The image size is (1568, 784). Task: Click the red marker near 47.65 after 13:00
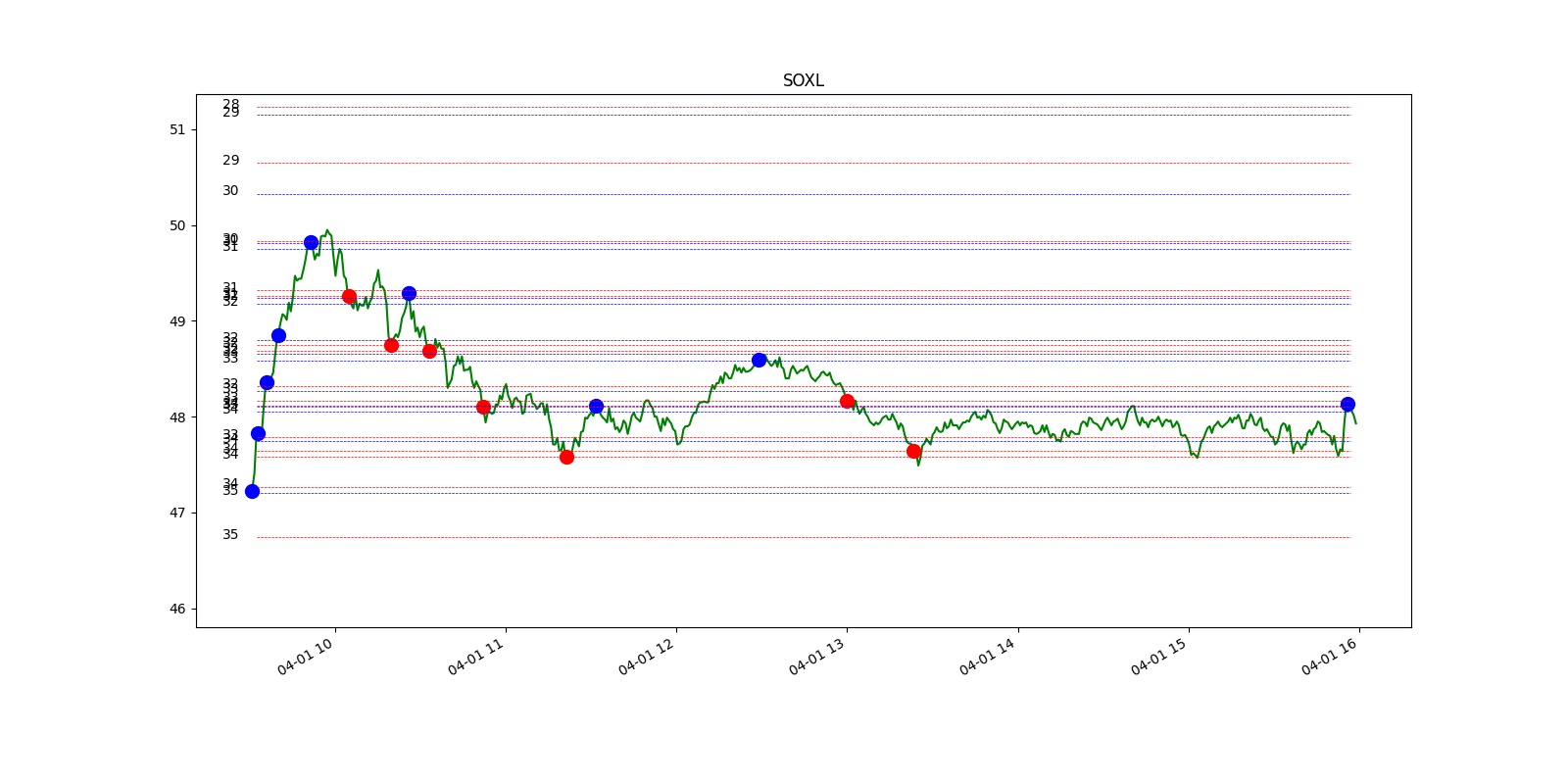click(x=913, y=451)
